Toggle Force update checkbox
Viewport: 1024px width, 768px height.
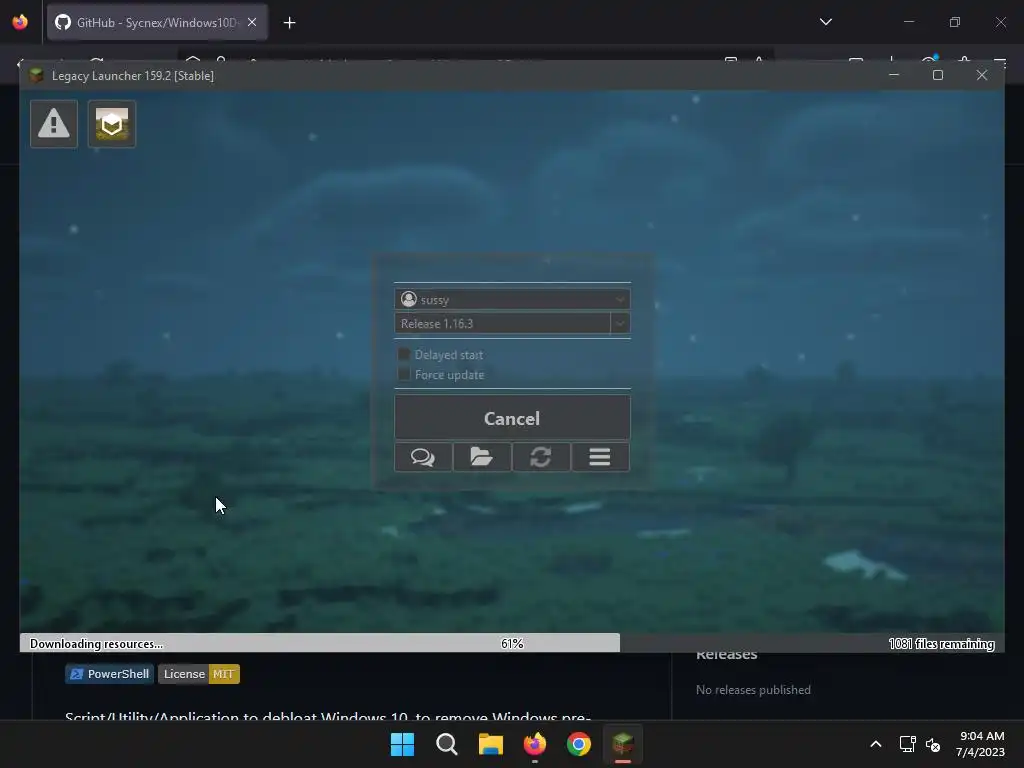404,374
